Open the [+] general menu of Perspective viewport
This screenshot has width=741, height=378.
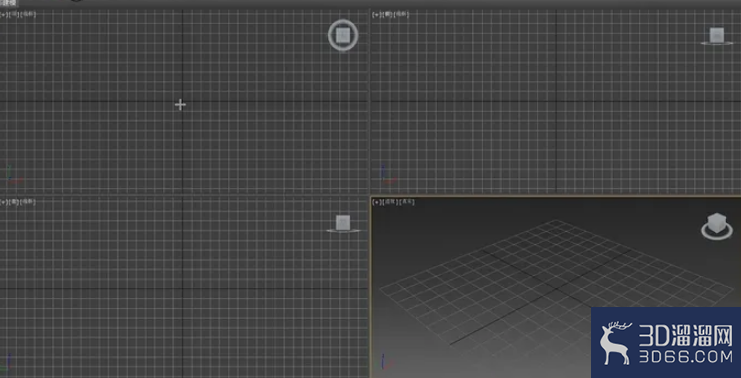pyautogui.click(x=377, y=202)
